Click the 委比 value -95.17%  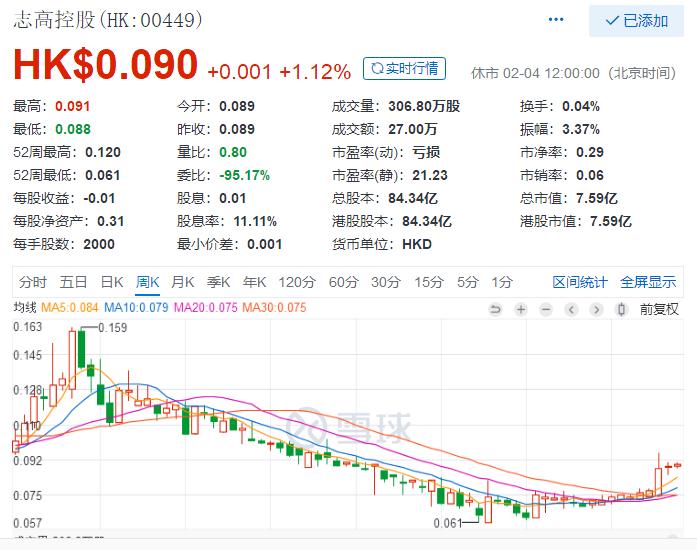point(244,175)
